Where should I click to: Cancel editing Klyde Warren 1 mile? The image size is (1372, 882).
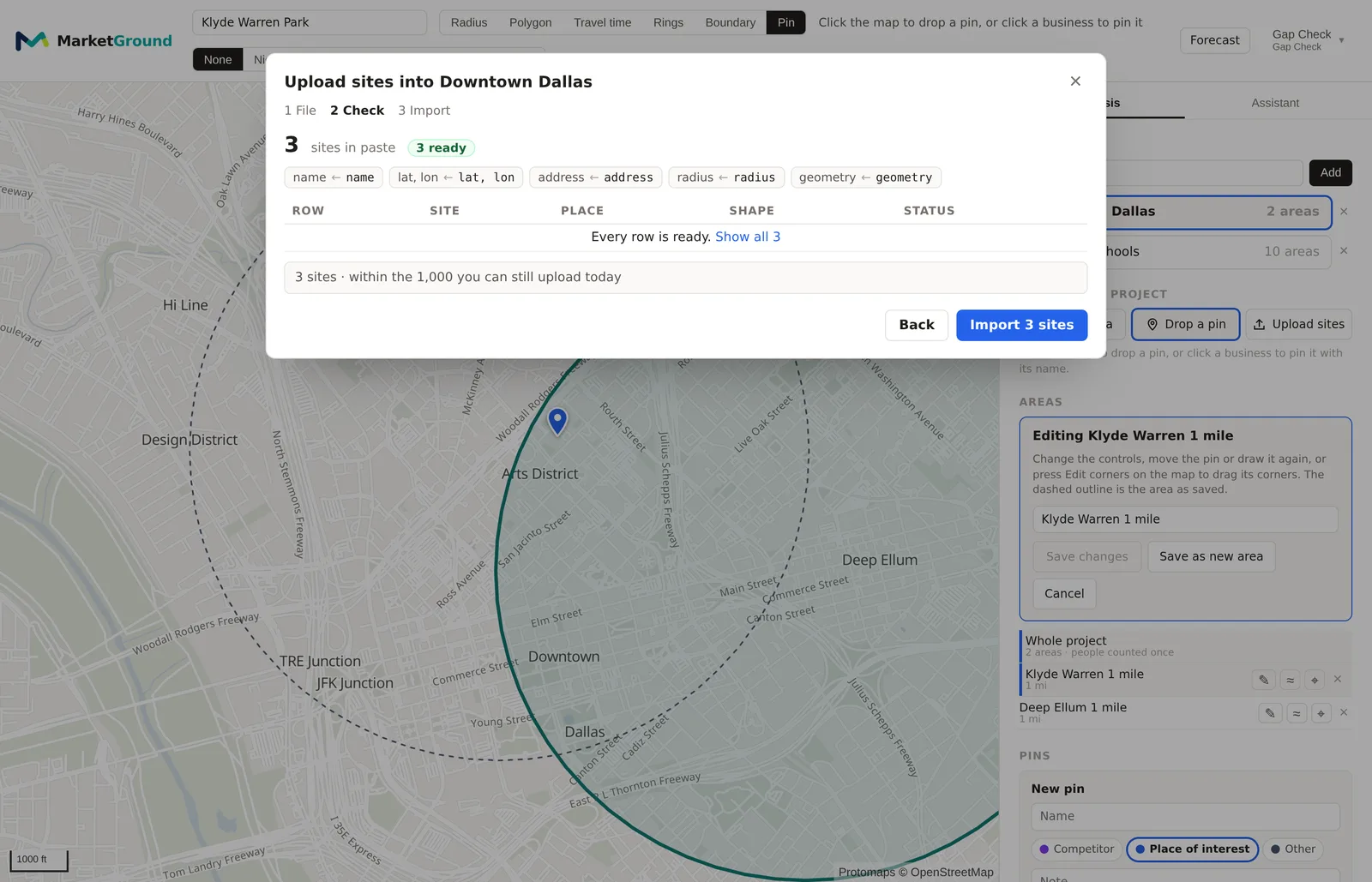coord(1064,593)
